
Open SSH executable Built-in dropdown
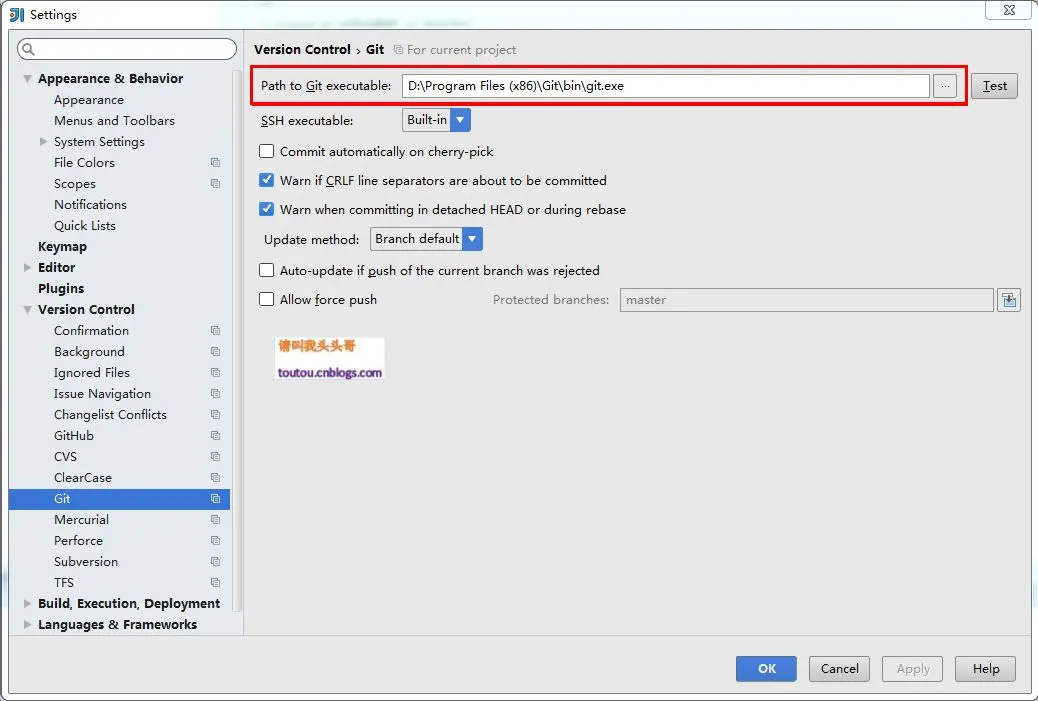(436, 120)
